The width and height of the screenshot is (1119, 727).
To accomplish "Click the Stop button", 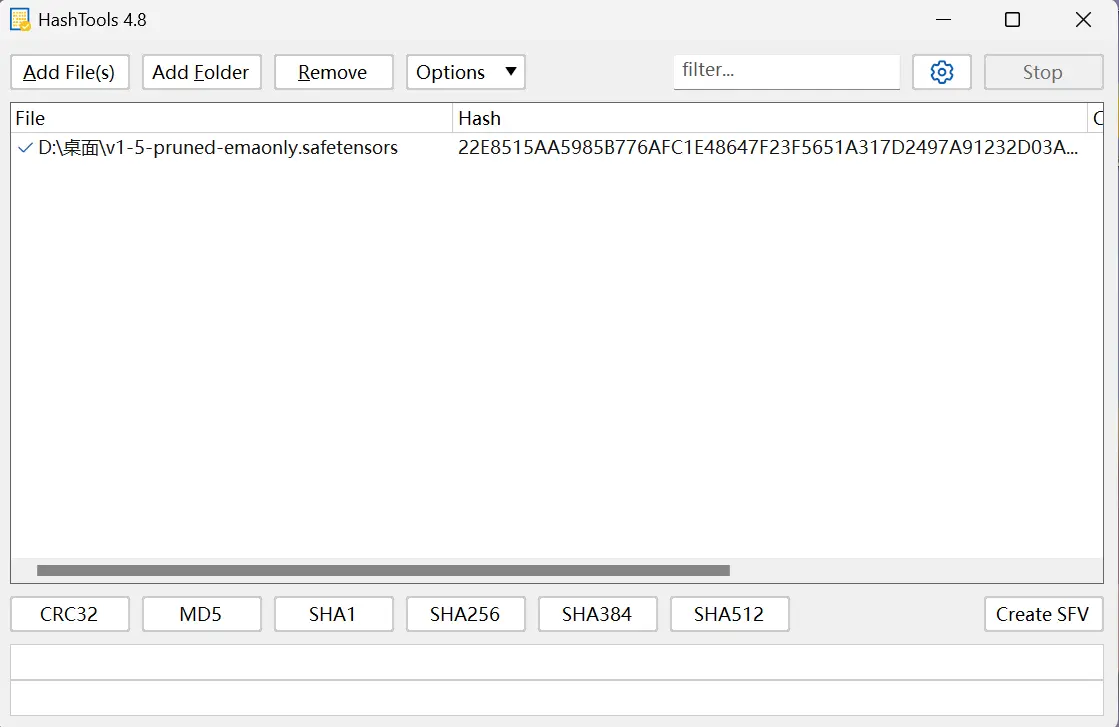I will pyautogui.click(x=1042, y=72).
